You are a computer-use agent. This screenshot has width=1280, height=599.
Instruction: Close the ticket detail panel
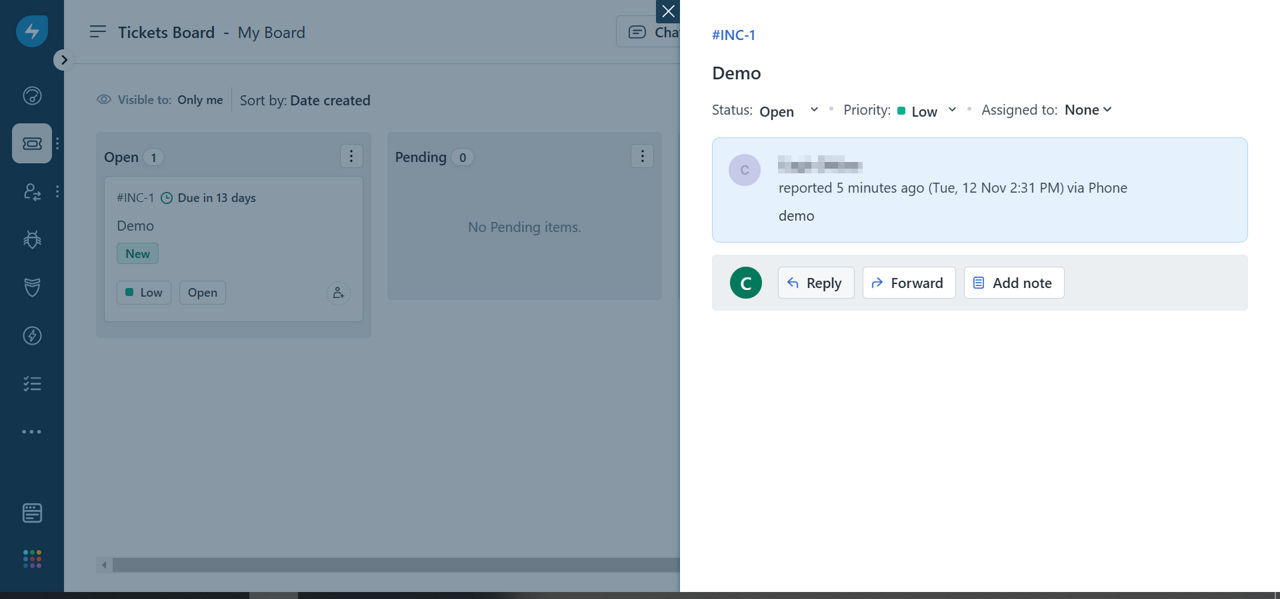(x=668, y=11)
